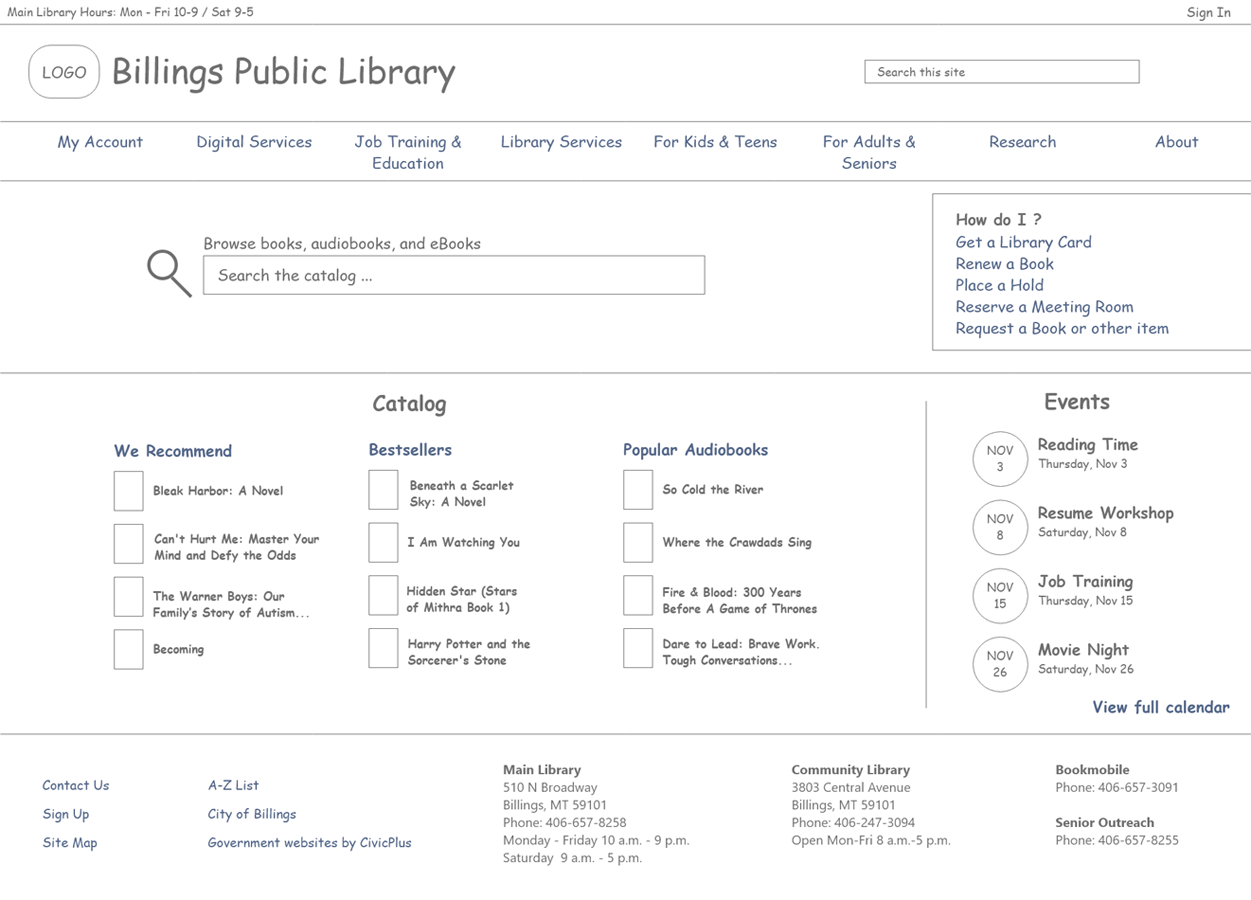Viewport: 1251px width, 900px height.
Task: Open the My Account menu
Action: (x=100, y=142)
